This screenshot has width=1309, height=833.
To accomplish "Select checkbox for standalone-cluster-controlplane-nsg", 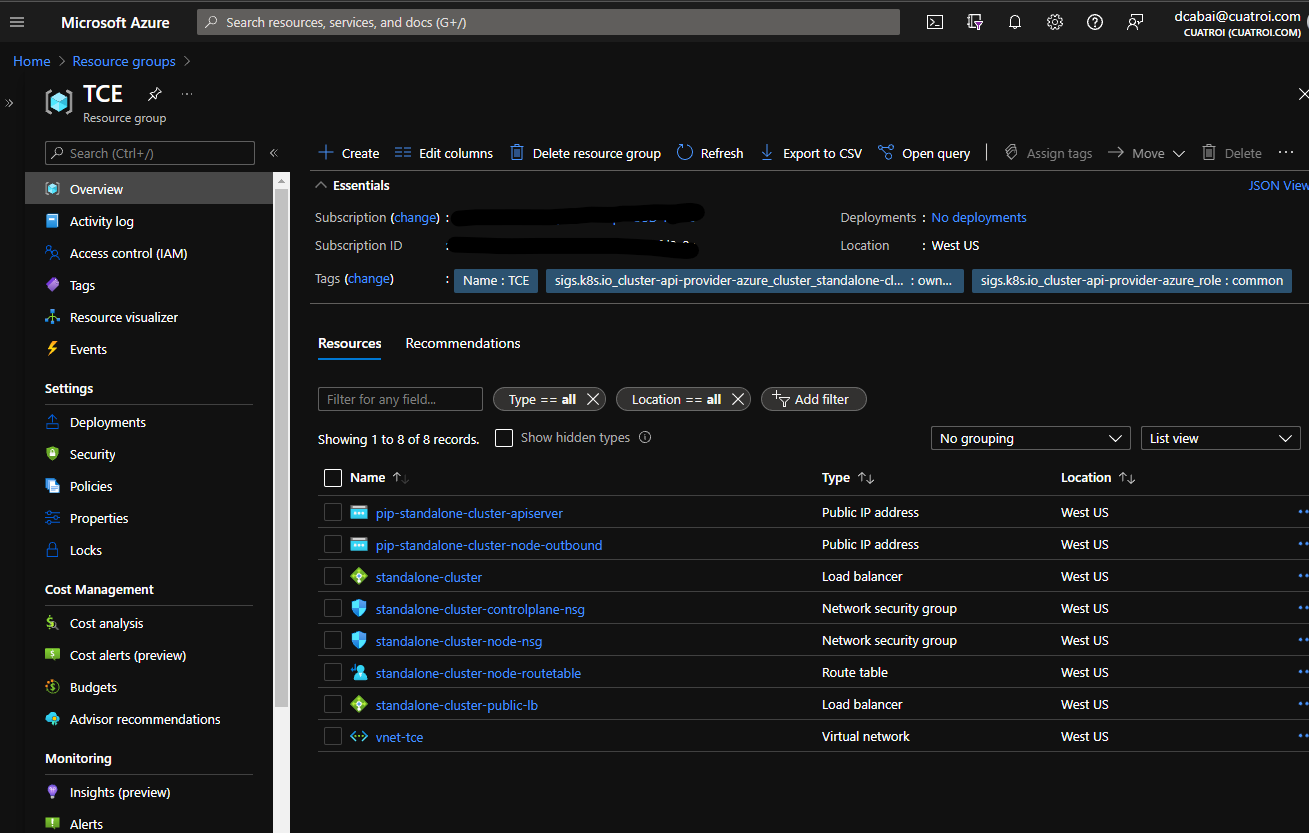I will pyautogui.click(x=333, y=609).
